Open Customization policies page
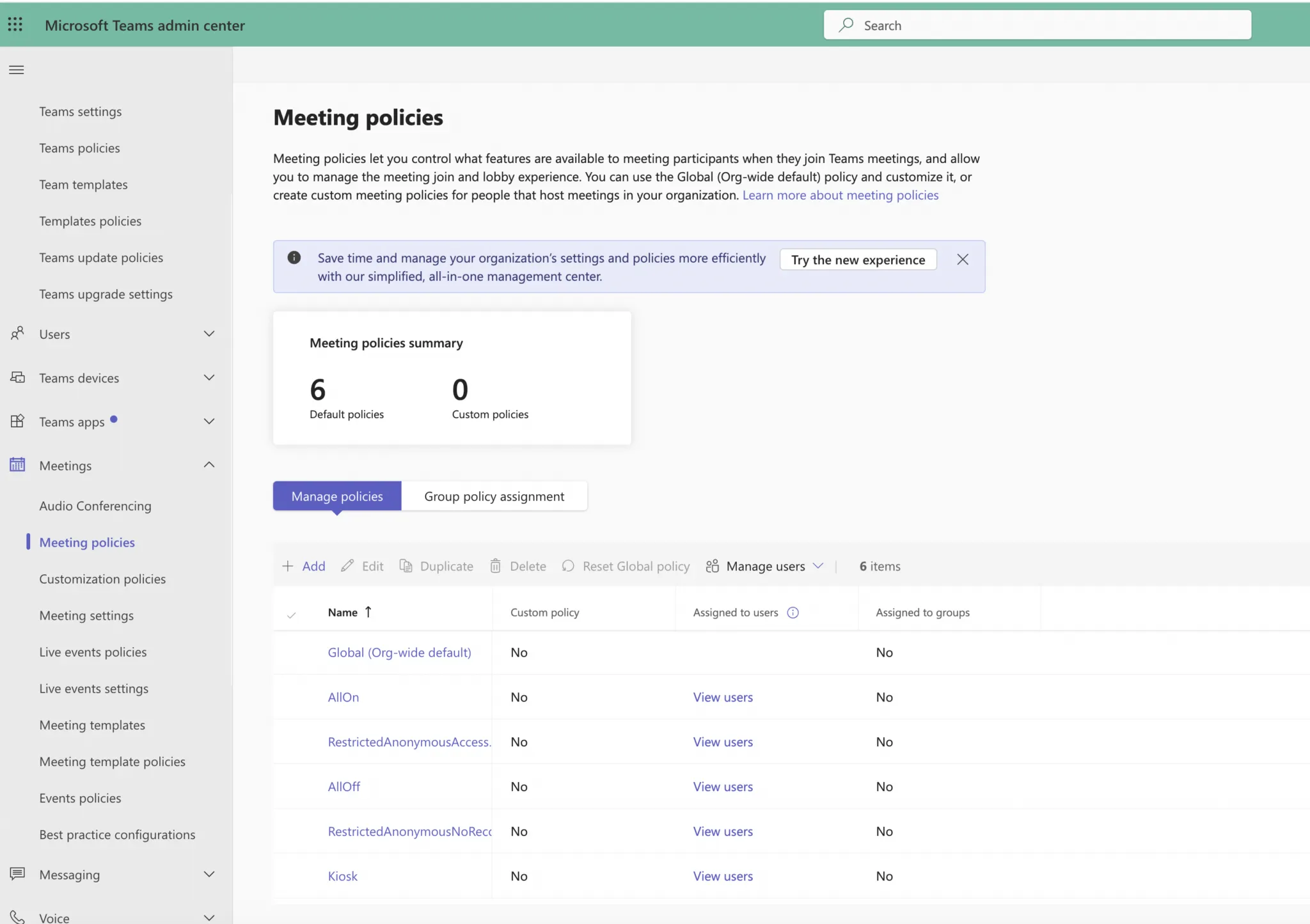This screenshot has height=924, width=1310. 102,579
